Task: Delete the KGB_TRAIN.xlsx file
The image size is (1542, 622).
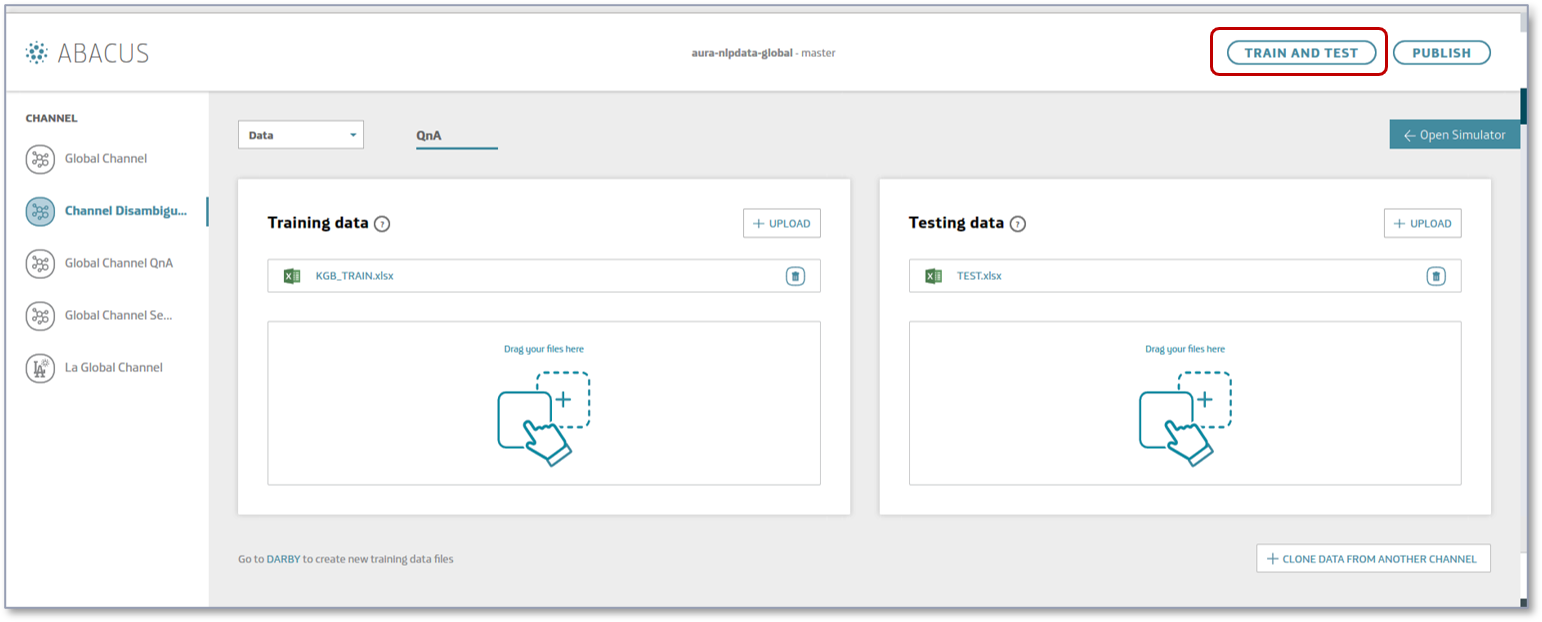Action: tap(795, 276)
